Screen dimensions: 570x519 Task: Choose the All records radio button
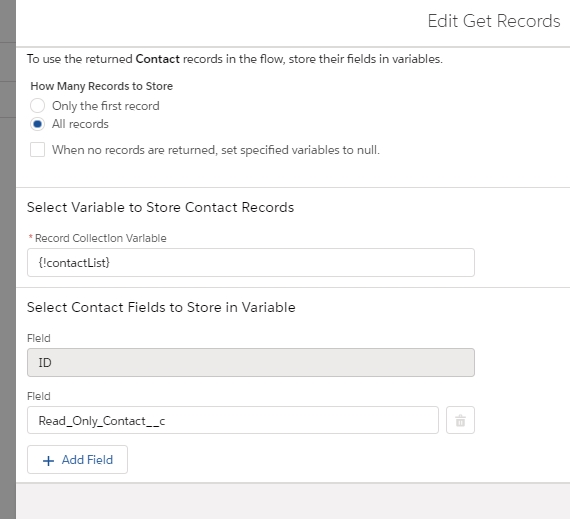click(x=37, y=124)
